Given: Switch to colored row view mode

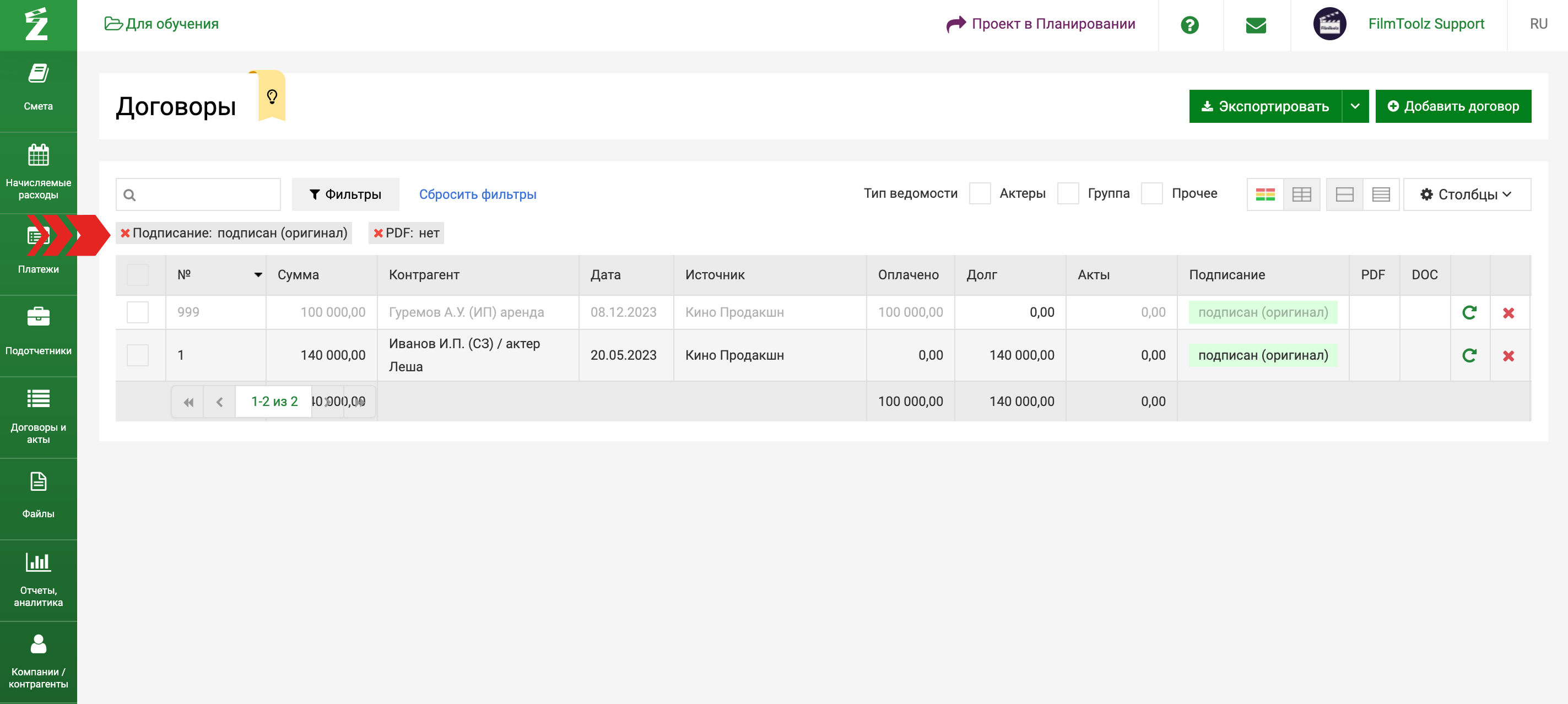Looking at the screenshot, I should 1265,194.
